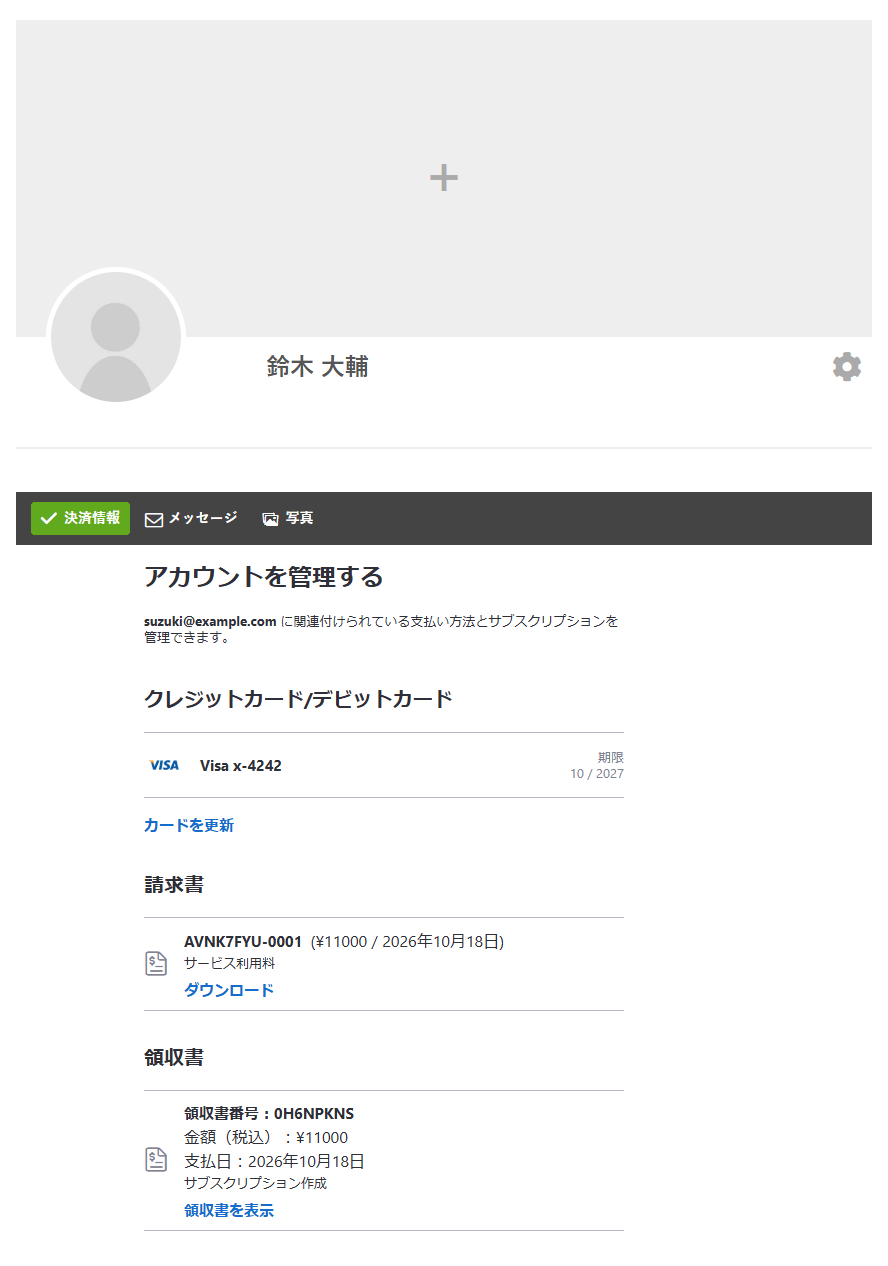Click the VISA card logo
The height and width of the screenshot is (1266, 888).
point(164,765)
